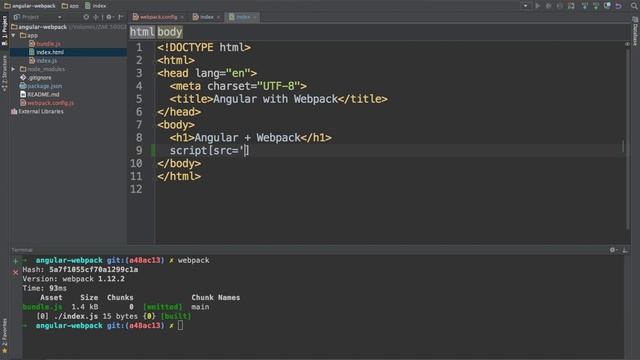The width and height of the screenshot is (640, 360).
Task: Close terminal session red X icon
Action: pyautogui.click(x=16, y=272)
